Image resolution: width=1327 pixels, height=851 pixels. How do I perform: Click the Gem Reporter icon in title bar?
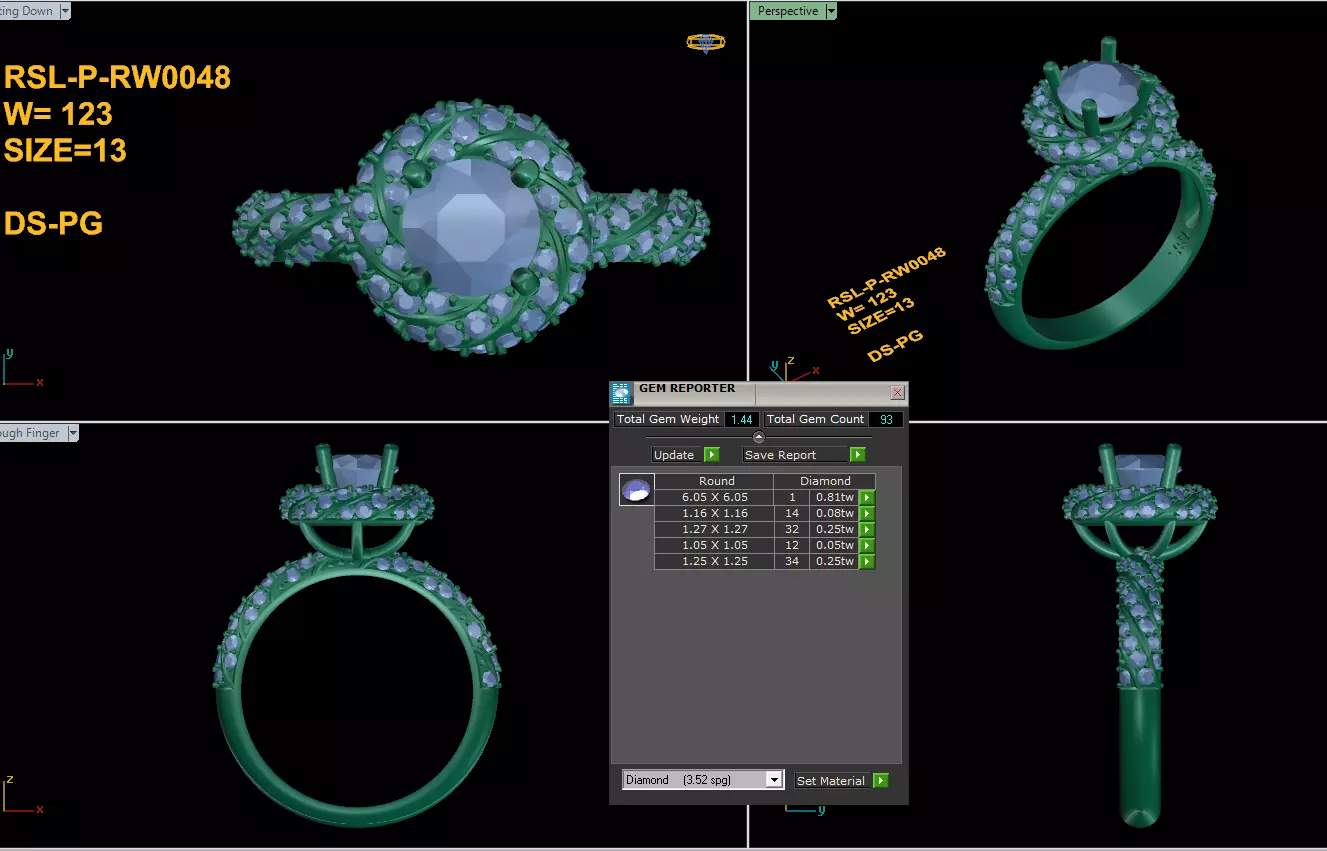621,393
